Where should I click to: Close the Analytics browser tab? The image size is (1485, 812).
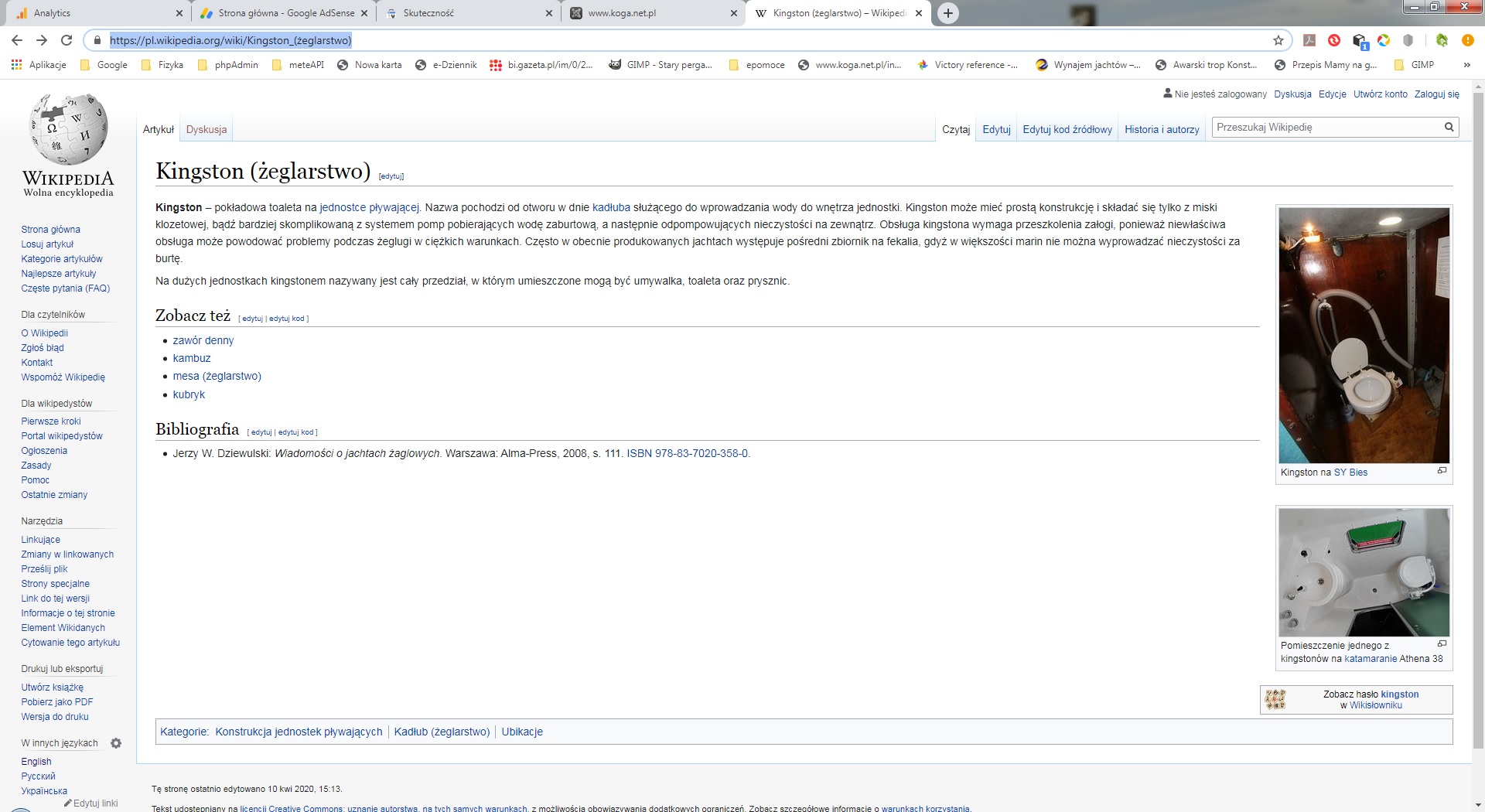click(179, 13)
